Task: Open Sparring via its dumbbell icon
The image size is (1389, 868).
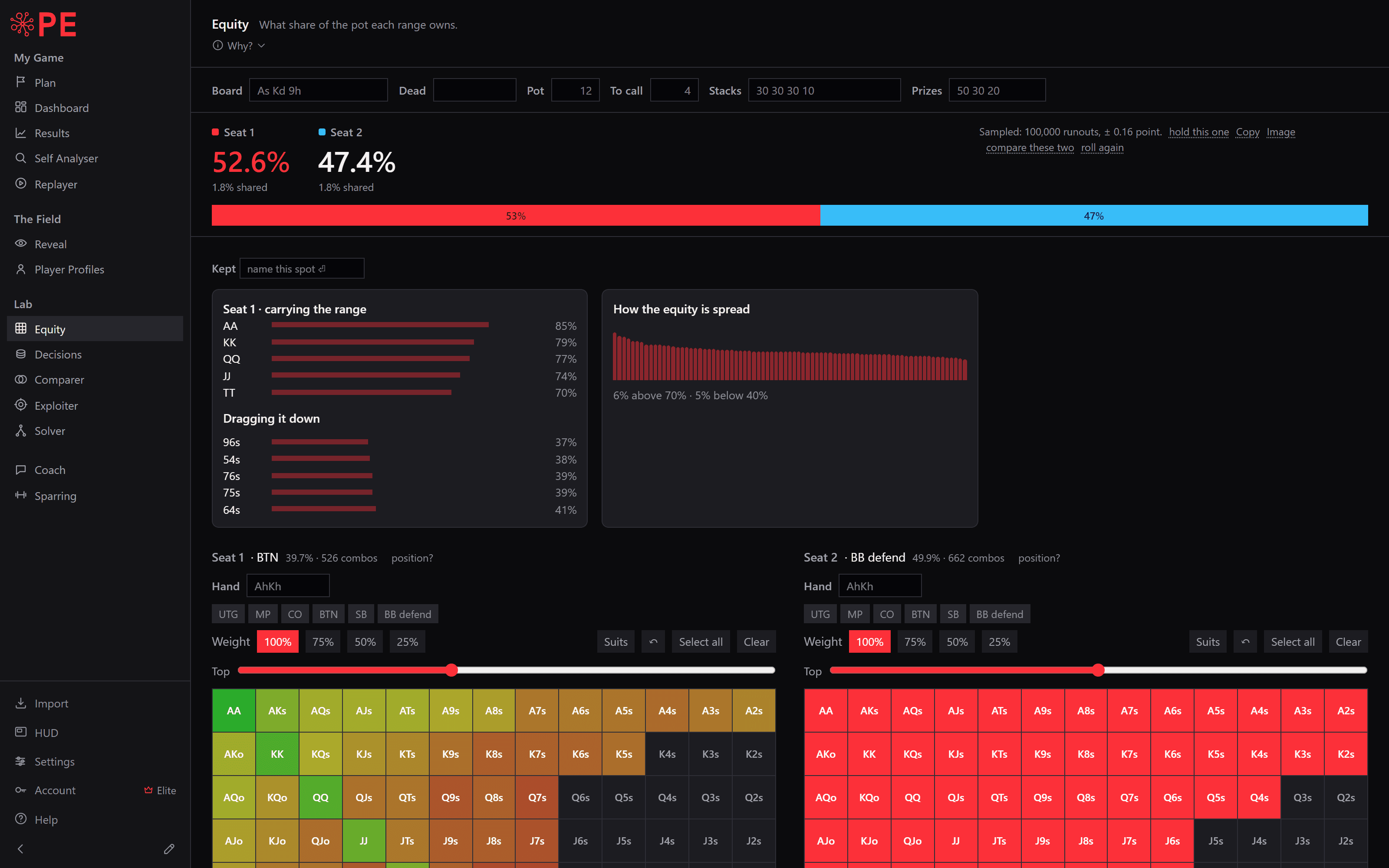Action: click(21, 495)
